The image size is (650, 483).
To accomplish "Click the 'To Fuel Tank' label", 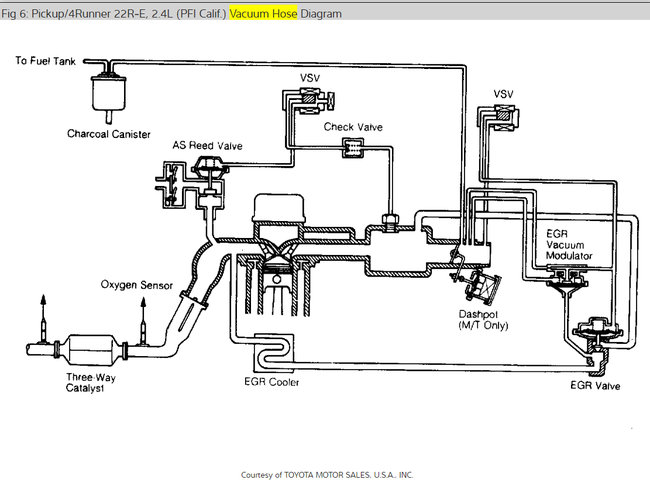I will (46, 61).
